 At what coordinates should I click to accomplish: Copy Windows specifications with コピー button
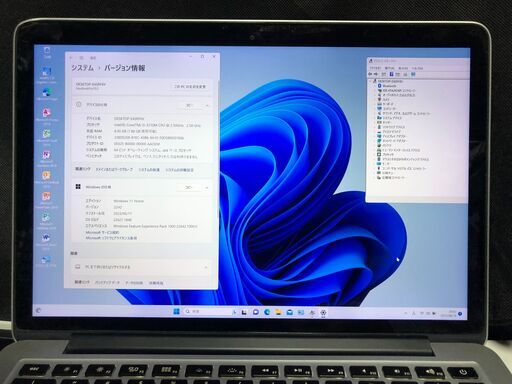point(189,187)
